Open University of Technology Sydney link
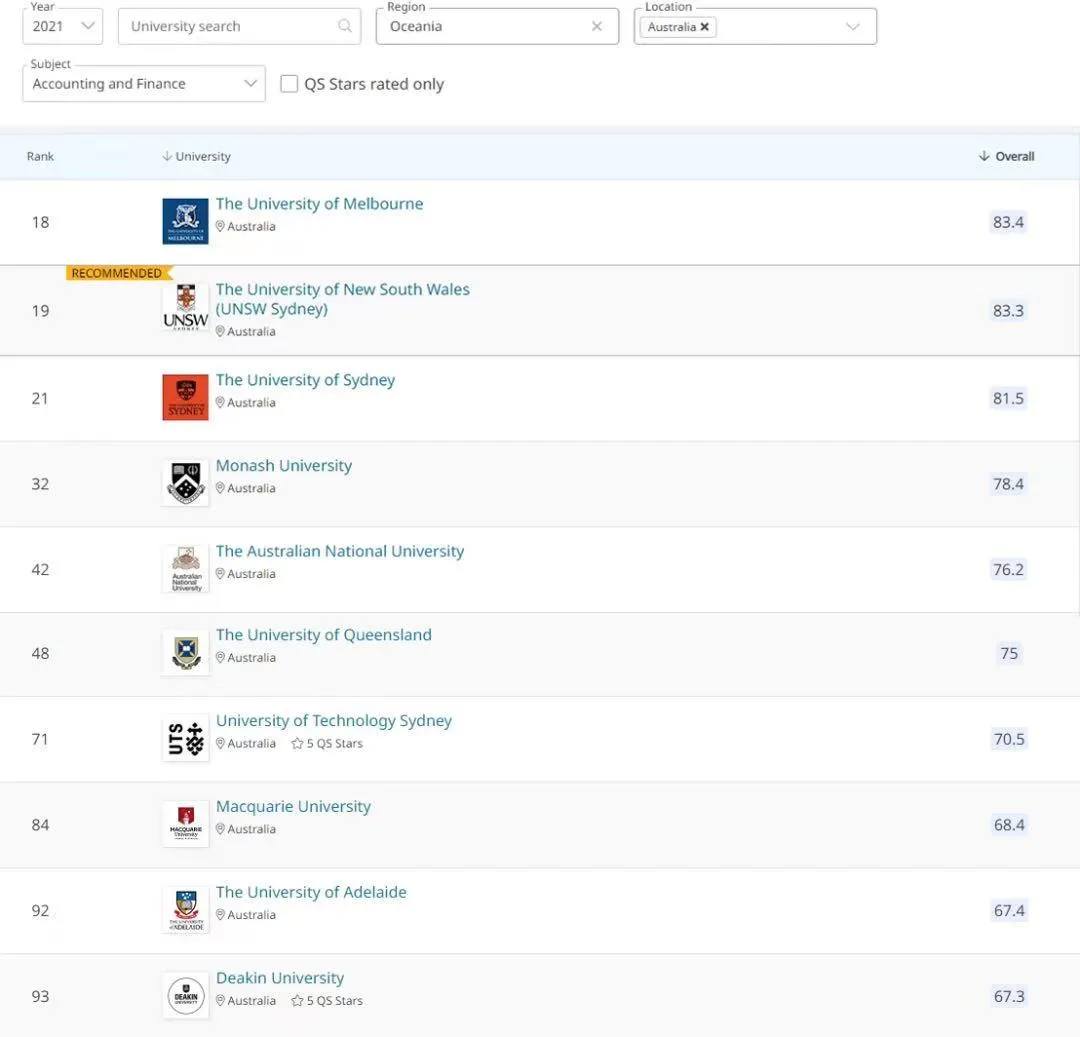 [x=334, y=720]
